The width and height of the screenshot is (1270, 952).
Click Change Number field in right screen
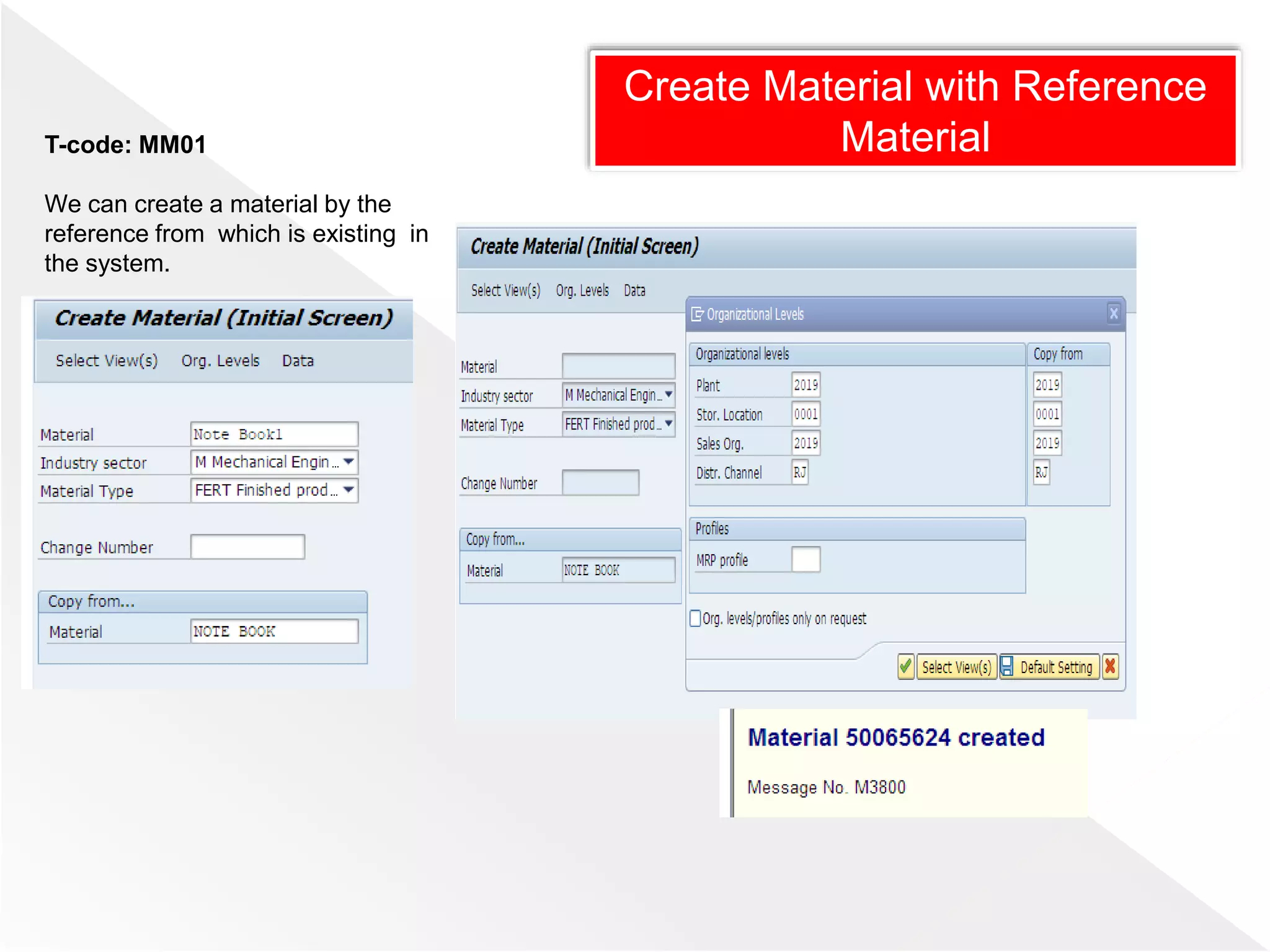[600, 482]
